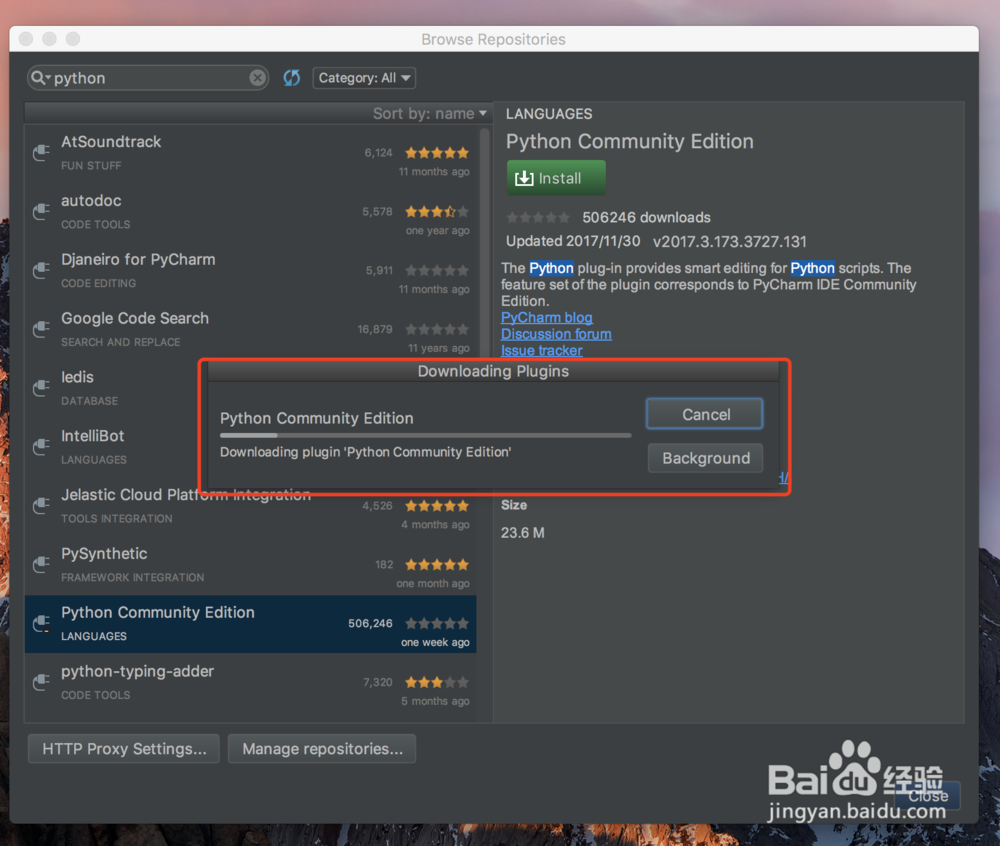
Task: Select the AtSoundtrack plugin row
Action: tap(251, 153)
